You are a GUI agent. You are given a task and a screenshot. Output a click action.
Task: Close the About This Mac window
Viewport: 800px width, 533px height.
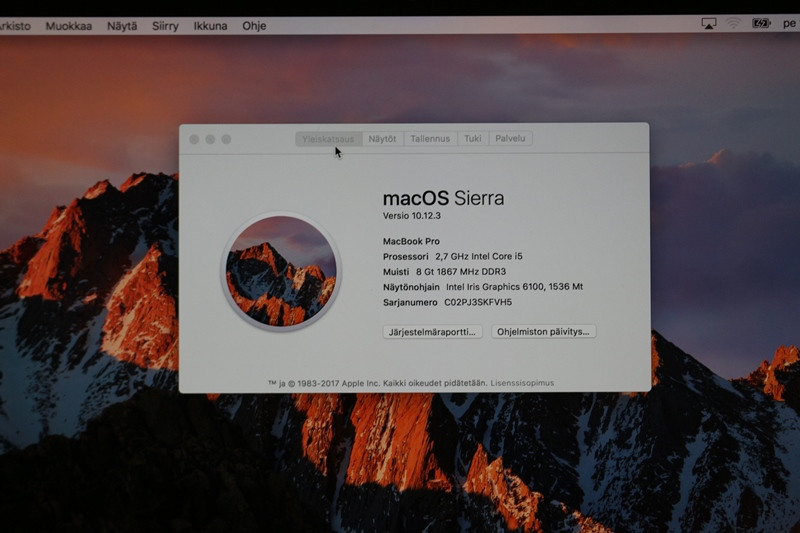[194, 139]
